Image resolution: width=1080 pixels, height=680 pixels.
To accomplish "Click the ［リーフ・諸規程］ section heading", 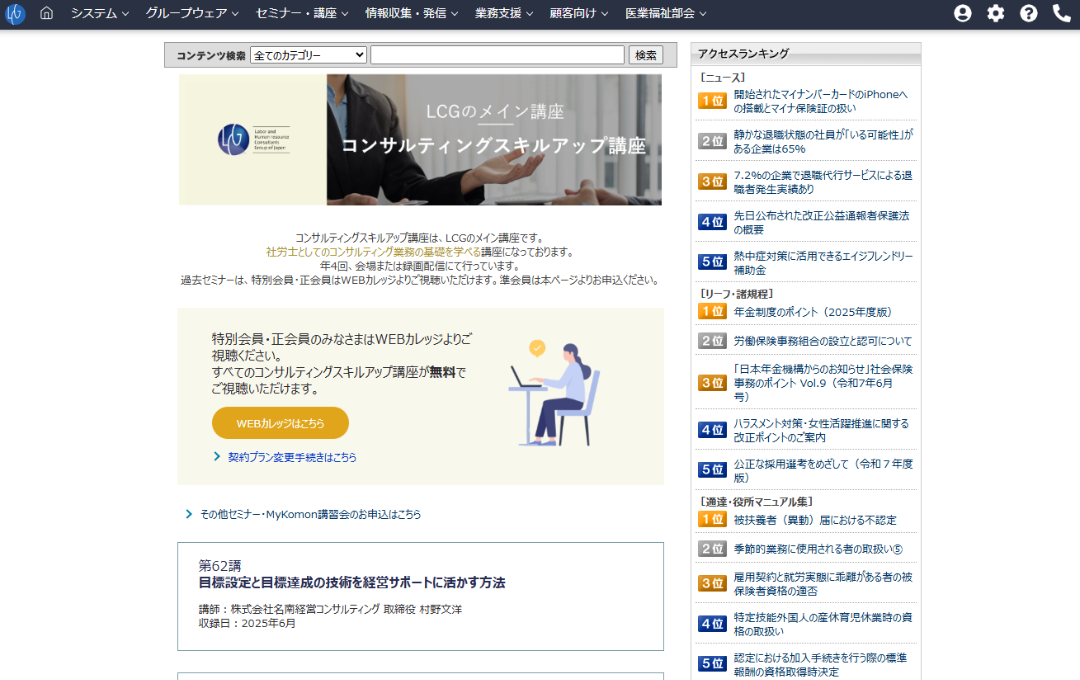I will [x=736, y=294].
